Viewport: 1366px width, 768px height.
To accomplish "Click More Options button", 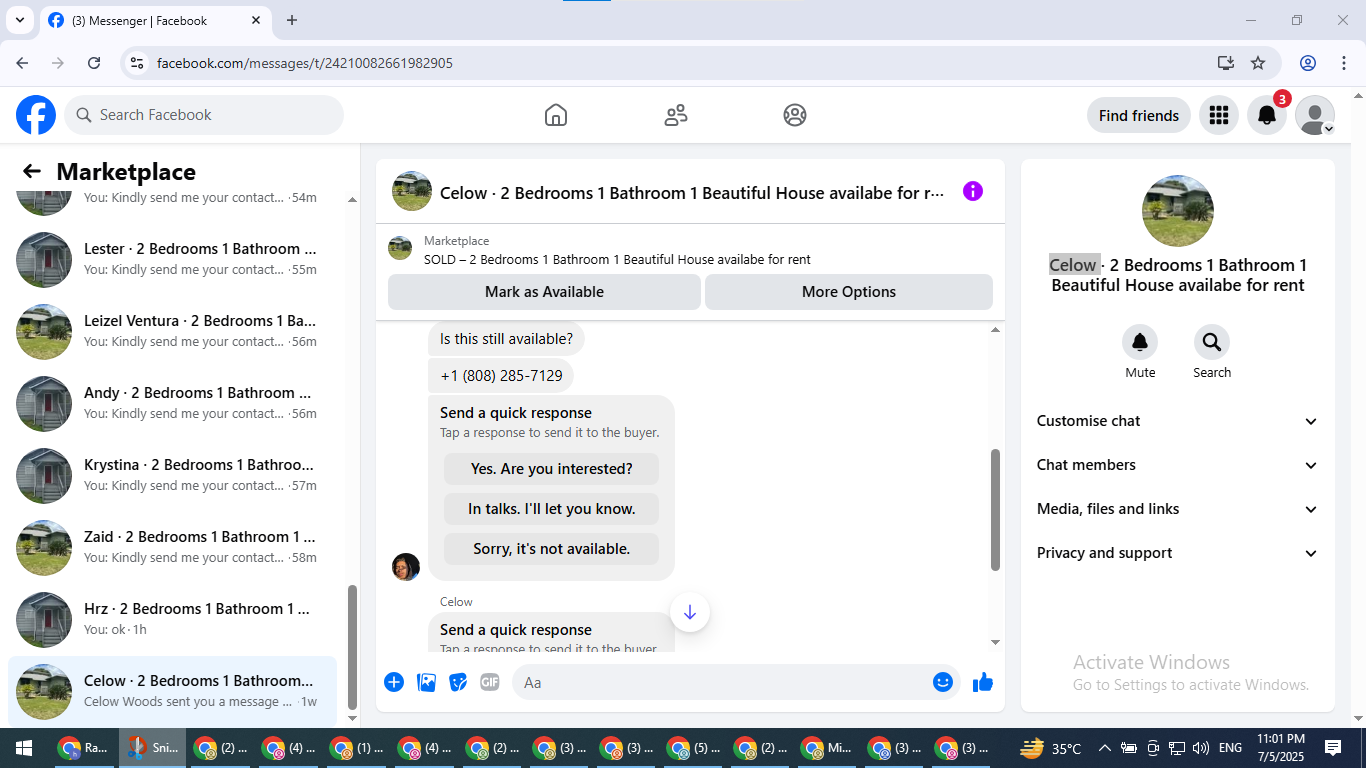I will coord(849,292).
